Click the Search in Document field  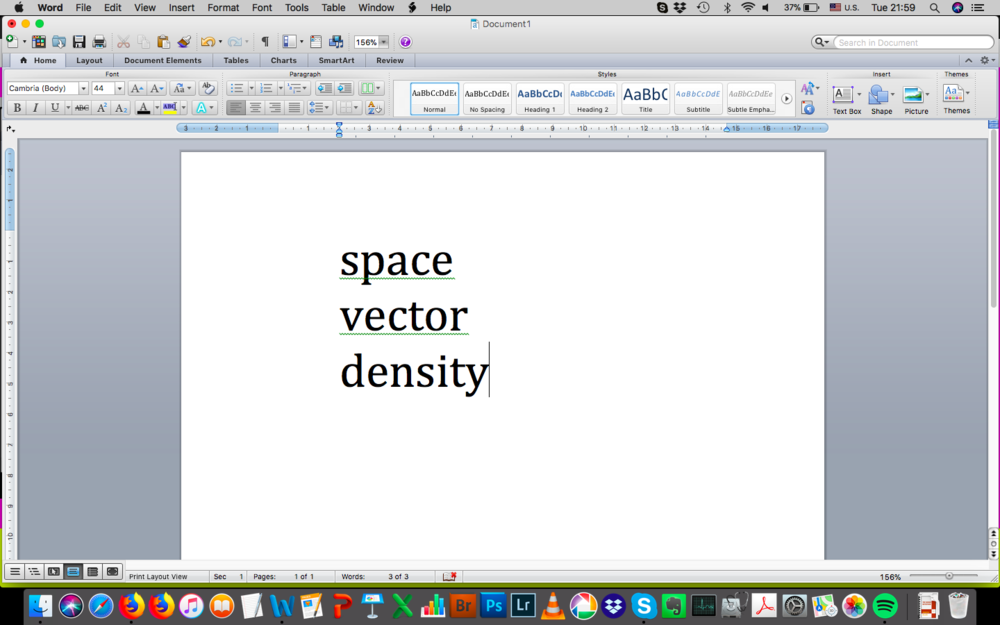pyautogui.click(x=912, y=42)
